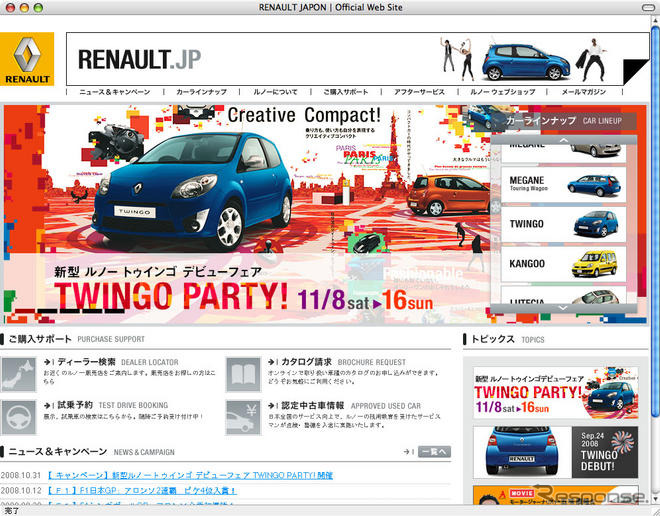Click the yellow Renault diamond logo

(27, 59)
